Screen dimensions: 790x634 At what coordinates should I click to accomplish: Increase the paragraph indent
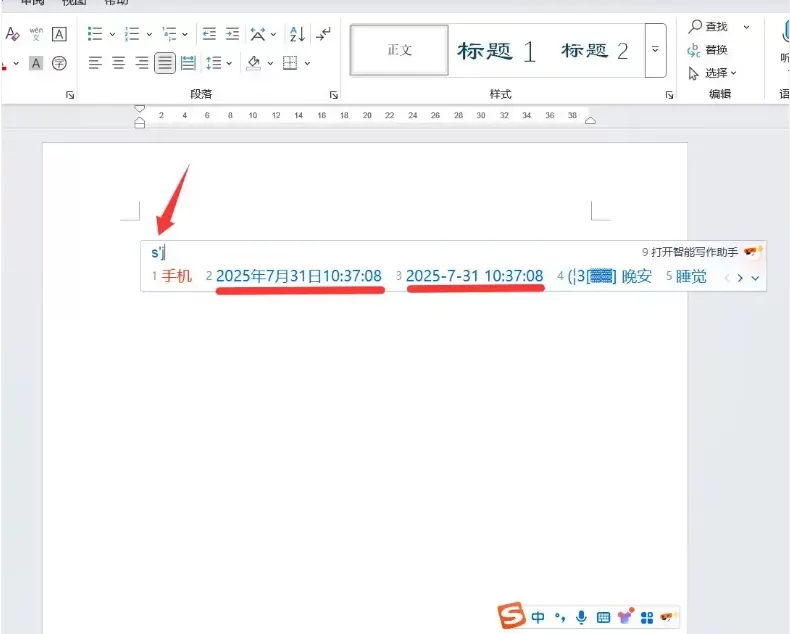click(232, 34)
